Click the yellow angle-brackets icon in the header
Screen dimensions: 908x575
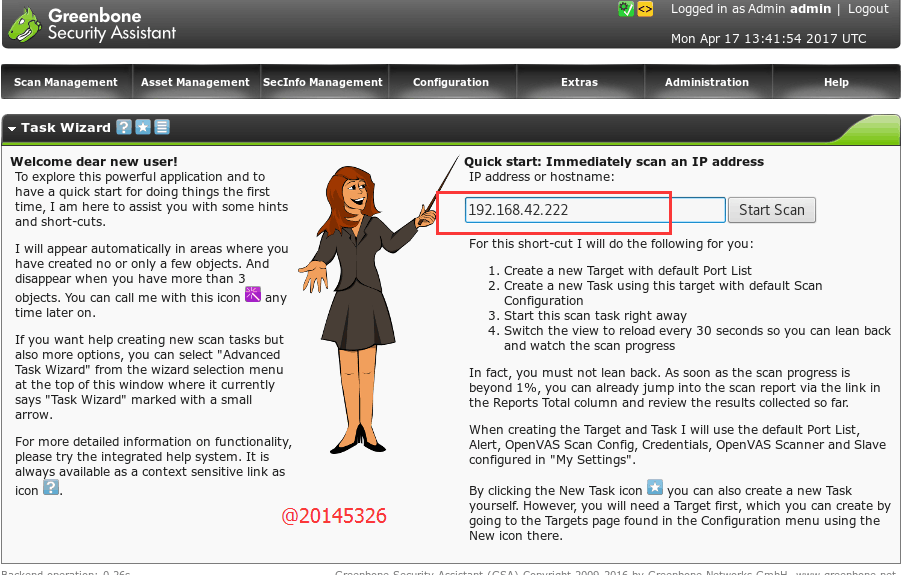click(645, 9)
